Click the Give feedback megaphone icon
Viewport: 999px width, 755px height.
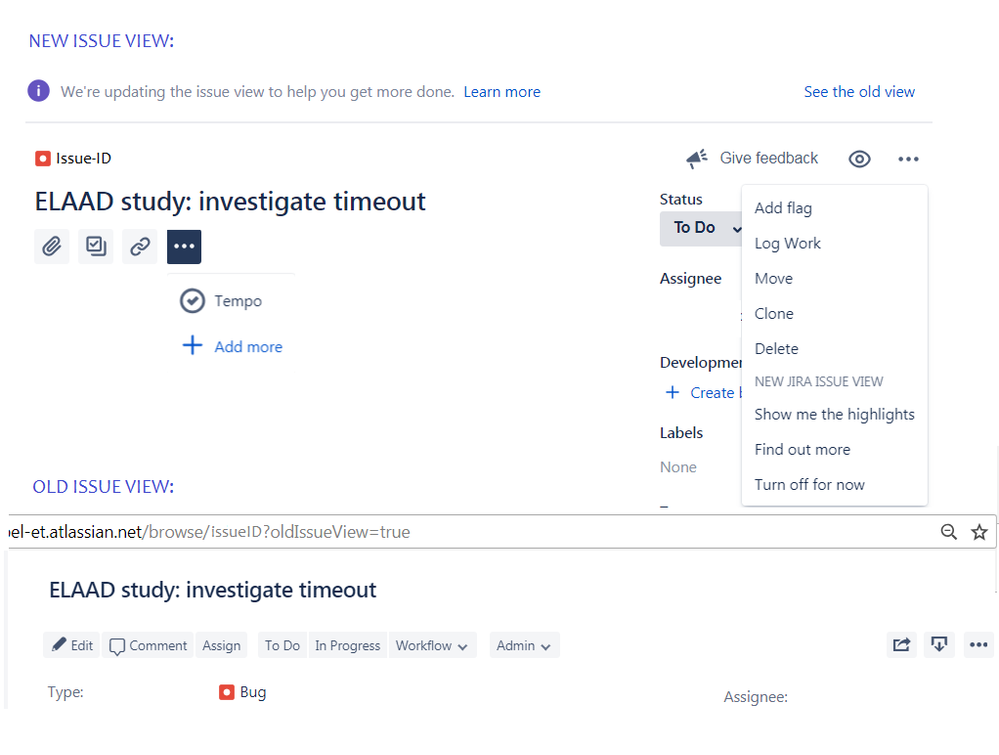(x=697, y=159)
